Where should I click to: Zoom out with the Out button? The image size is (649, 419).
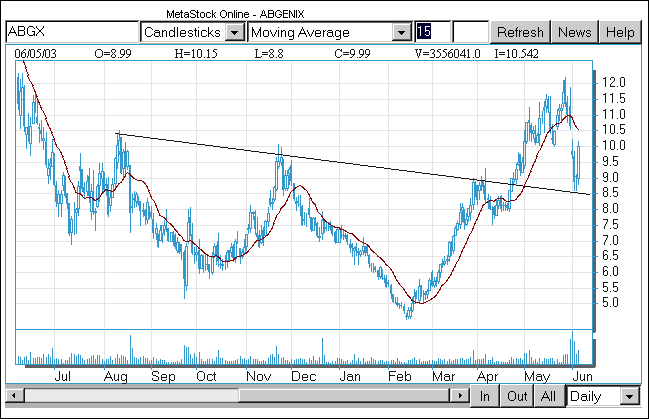pyautogui.click(x=517, y=396)
